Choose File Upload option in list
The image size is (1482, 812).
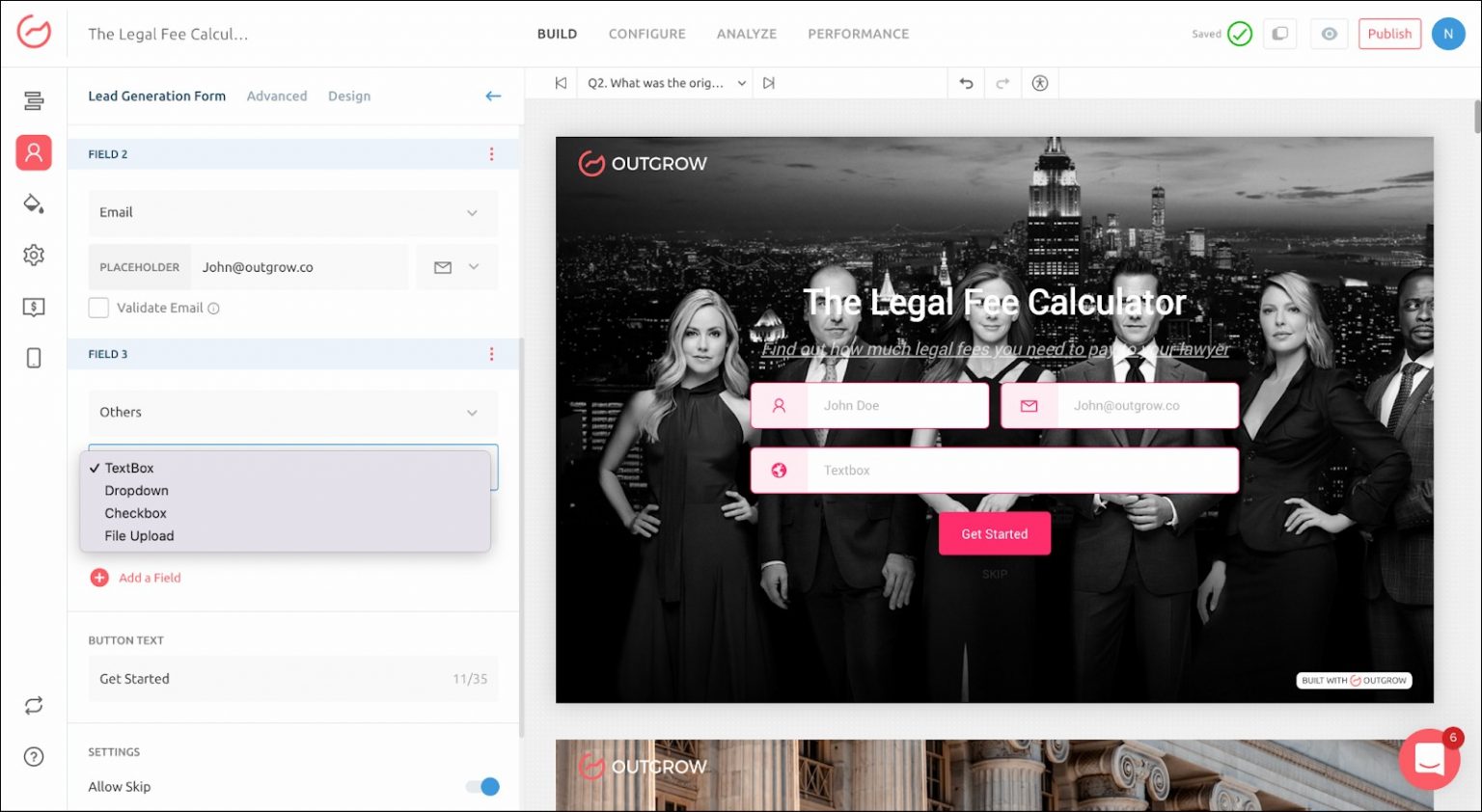(140, 536)
